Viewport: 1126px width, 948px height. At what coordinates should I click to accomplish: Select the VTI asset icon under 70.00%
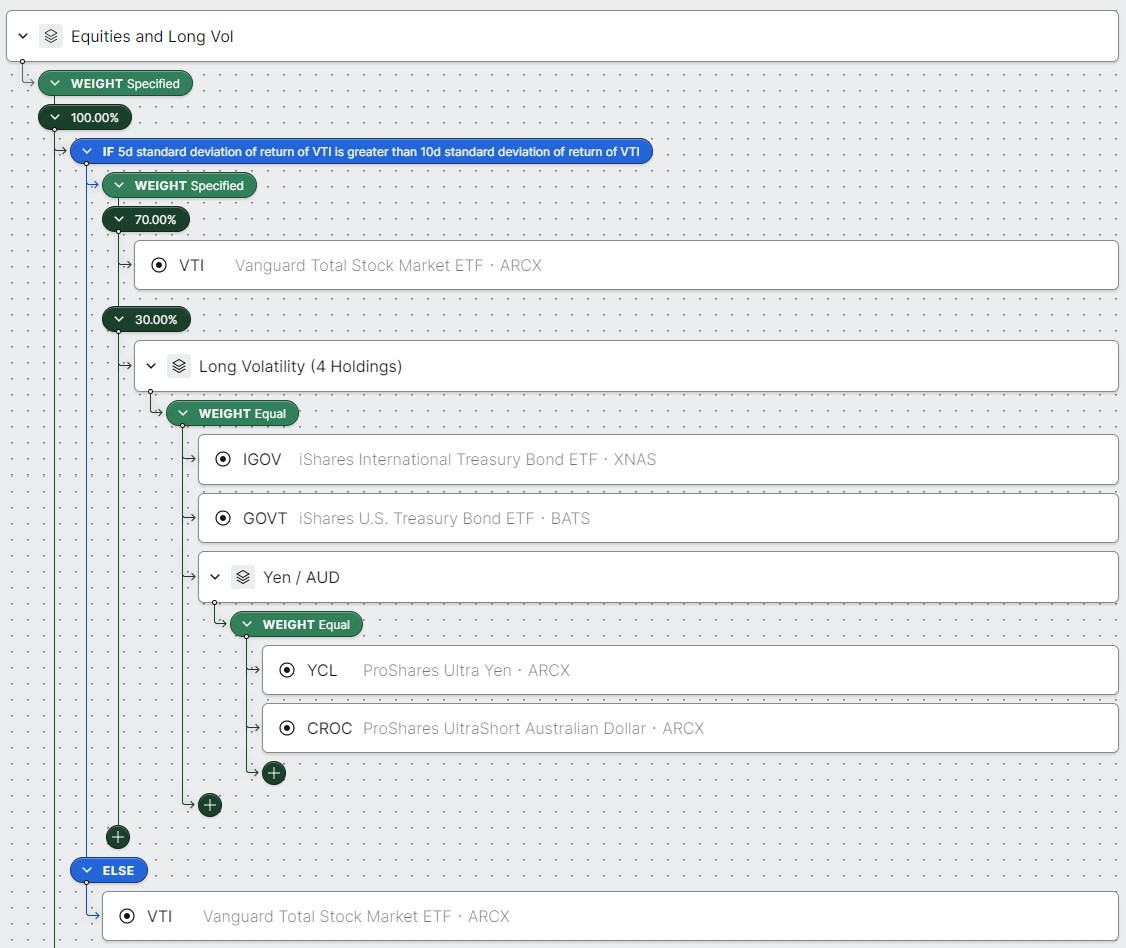pyautogui.click(x=159, y=265)
